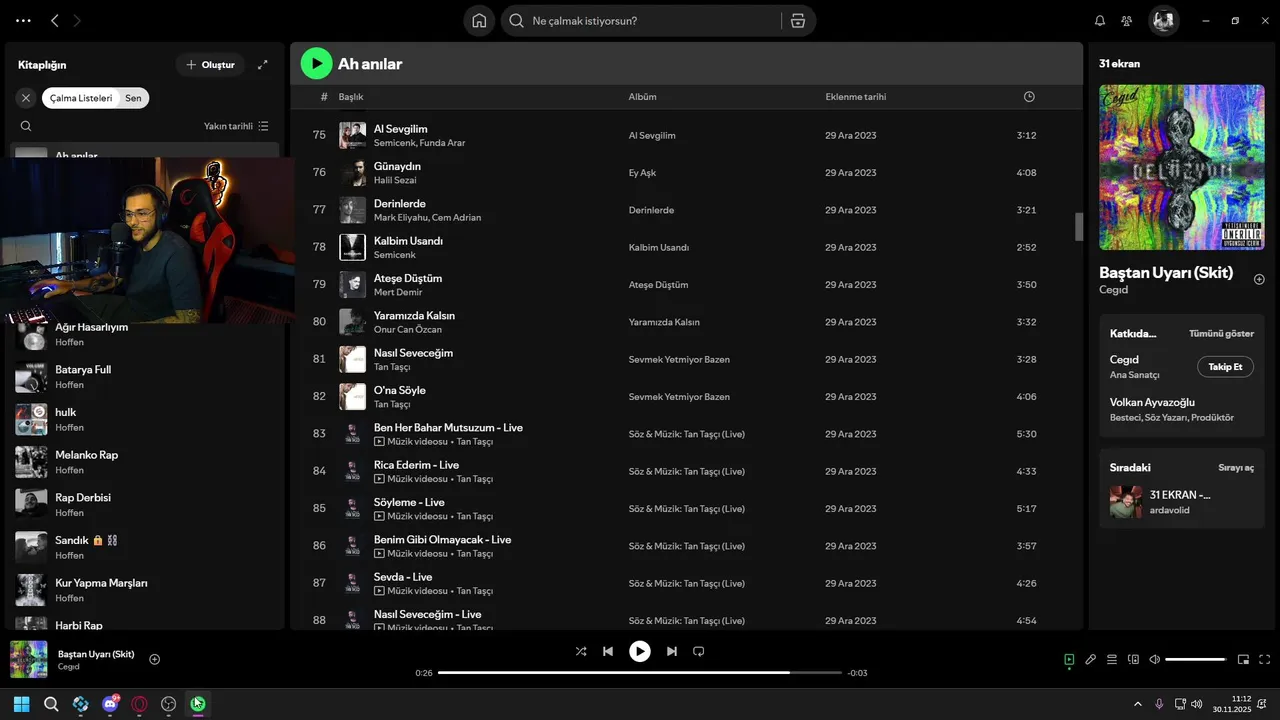
Task: Sort by the Başlık column header
Action: (351, 97)
